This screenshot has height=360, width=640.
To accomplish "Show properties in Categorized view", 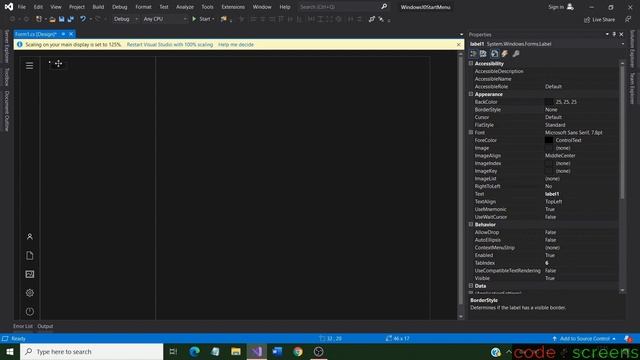I will [473, 53].
